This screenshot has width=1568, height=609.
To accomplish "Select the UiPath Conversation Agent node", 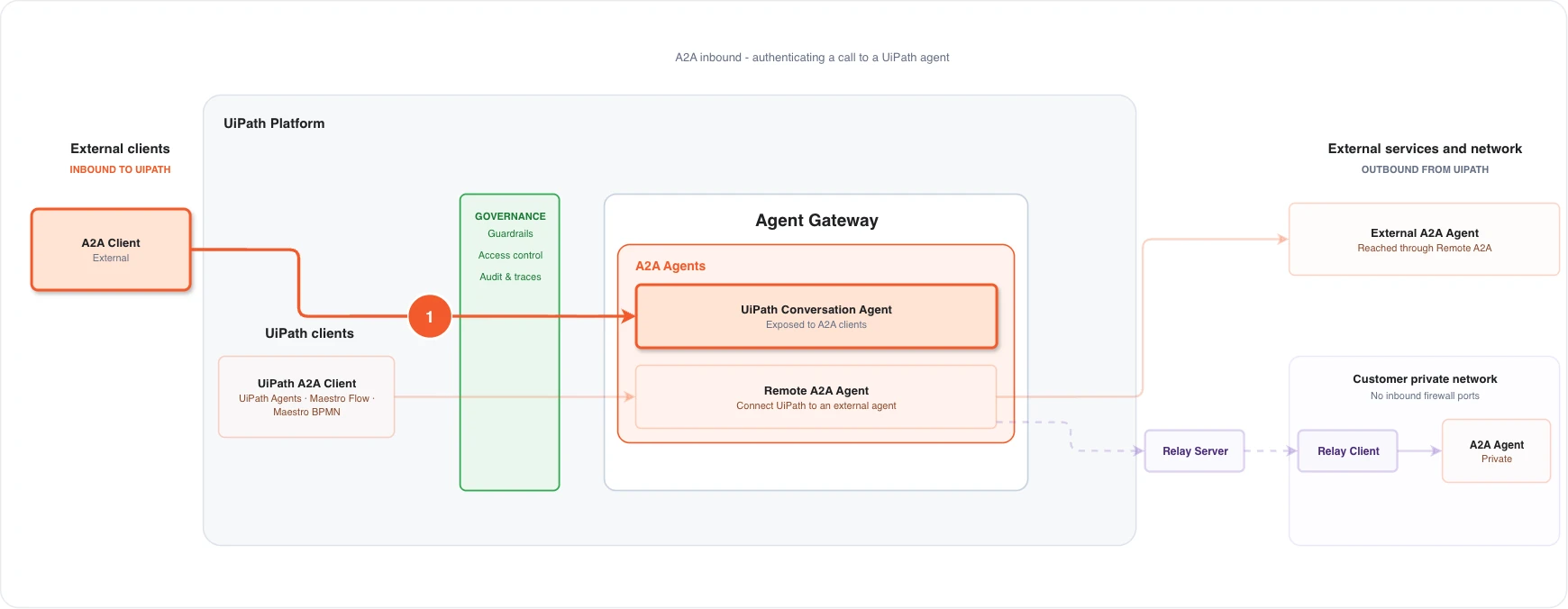I will [x=816, y=316].
